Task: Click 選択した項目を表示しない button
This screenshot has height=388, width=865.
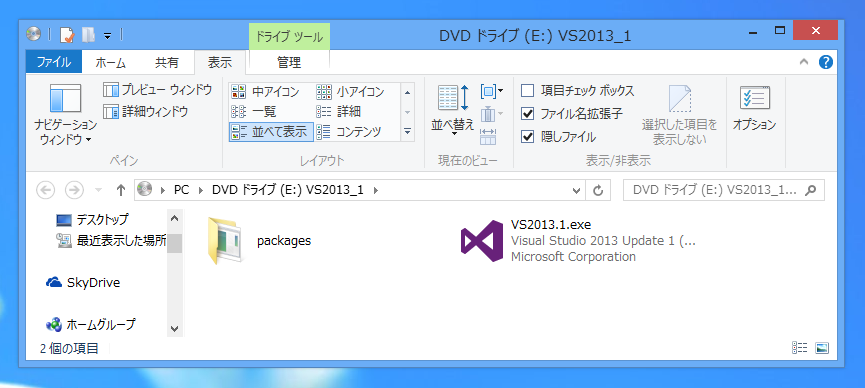Action: point(680,115)
